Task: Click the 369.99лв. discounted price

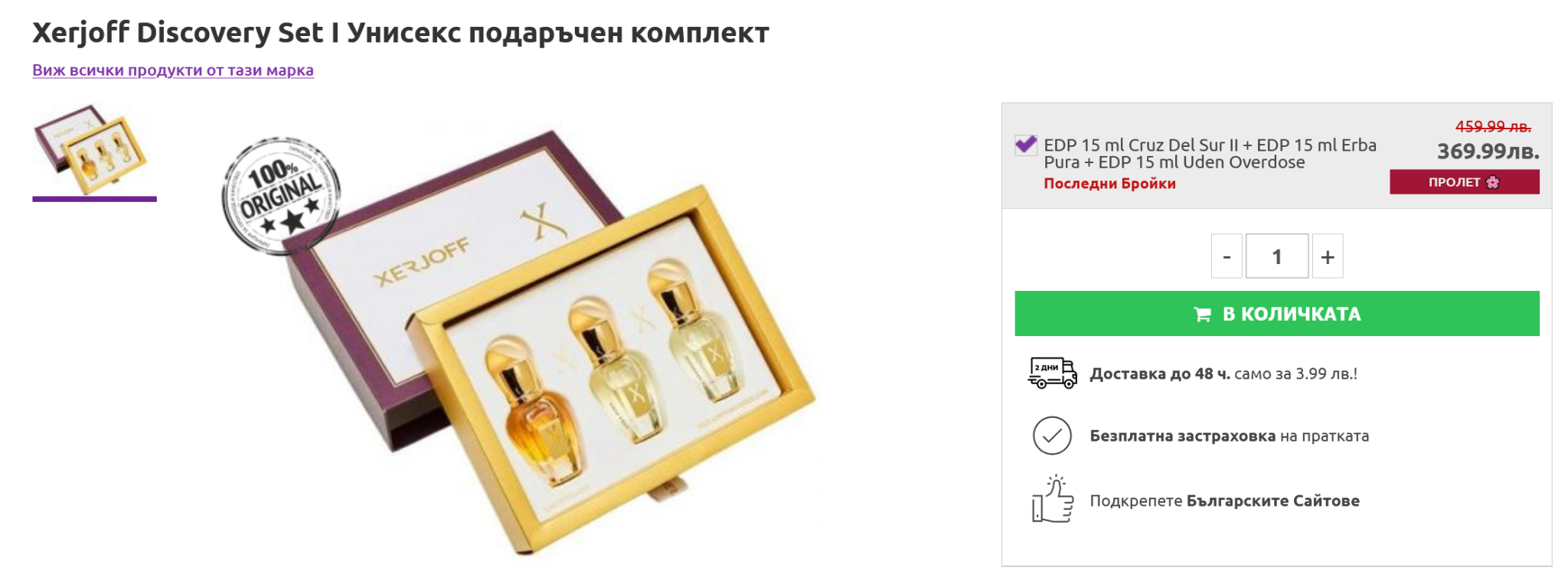Action: pos(1488,152)
